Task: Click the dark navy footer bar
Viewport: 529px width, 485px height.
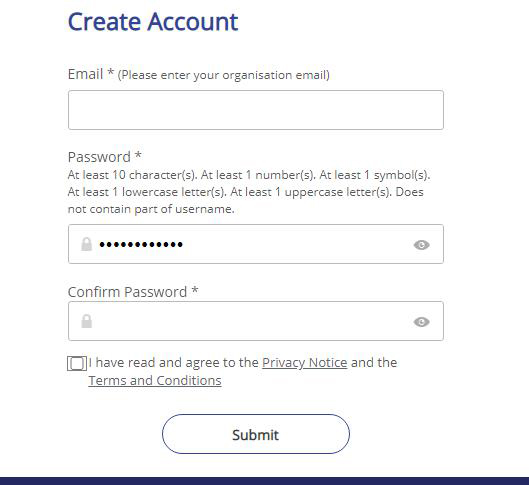Action: pyautogui.click(x=264, y=481)
